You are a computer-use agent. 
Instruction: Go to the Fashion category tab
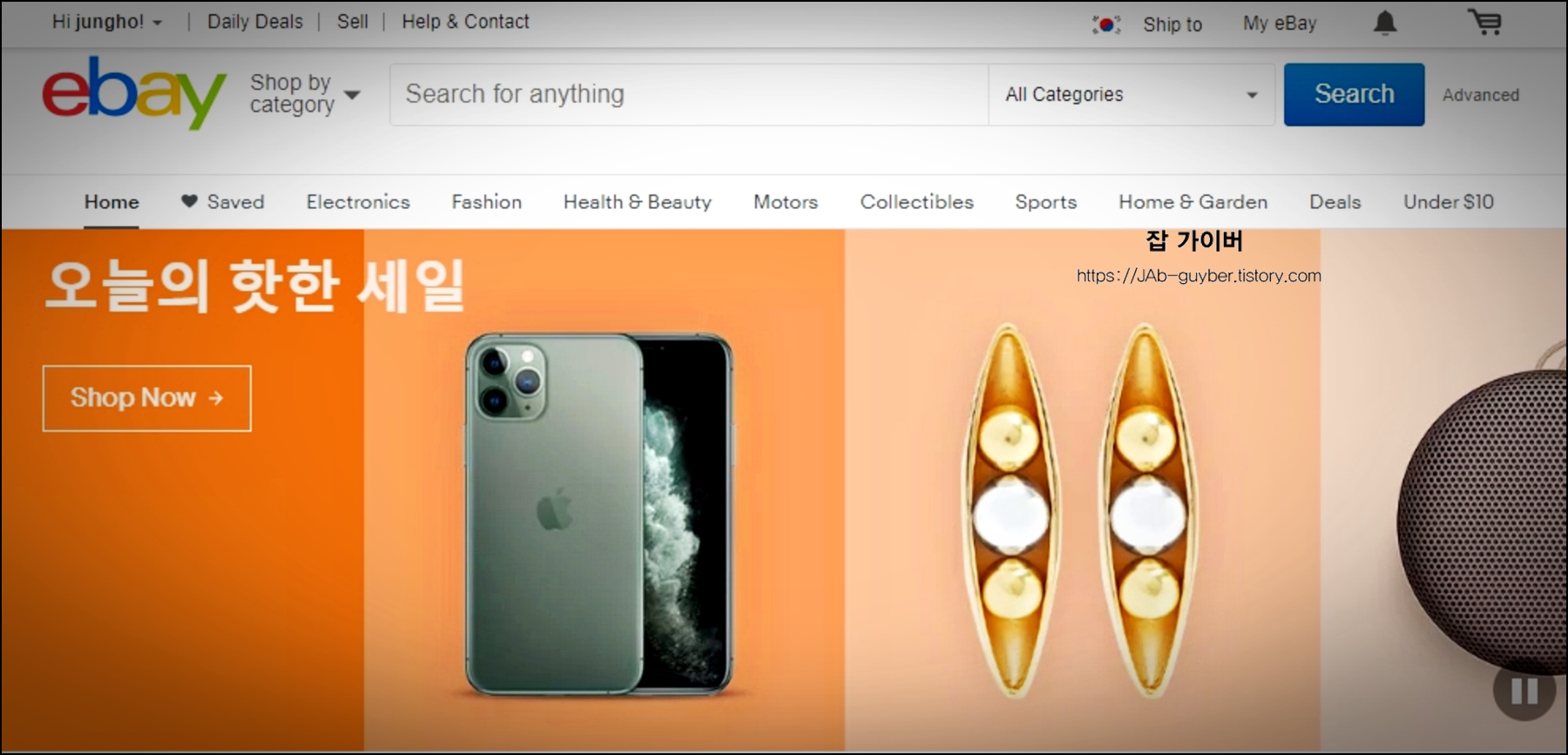point(486,202)
